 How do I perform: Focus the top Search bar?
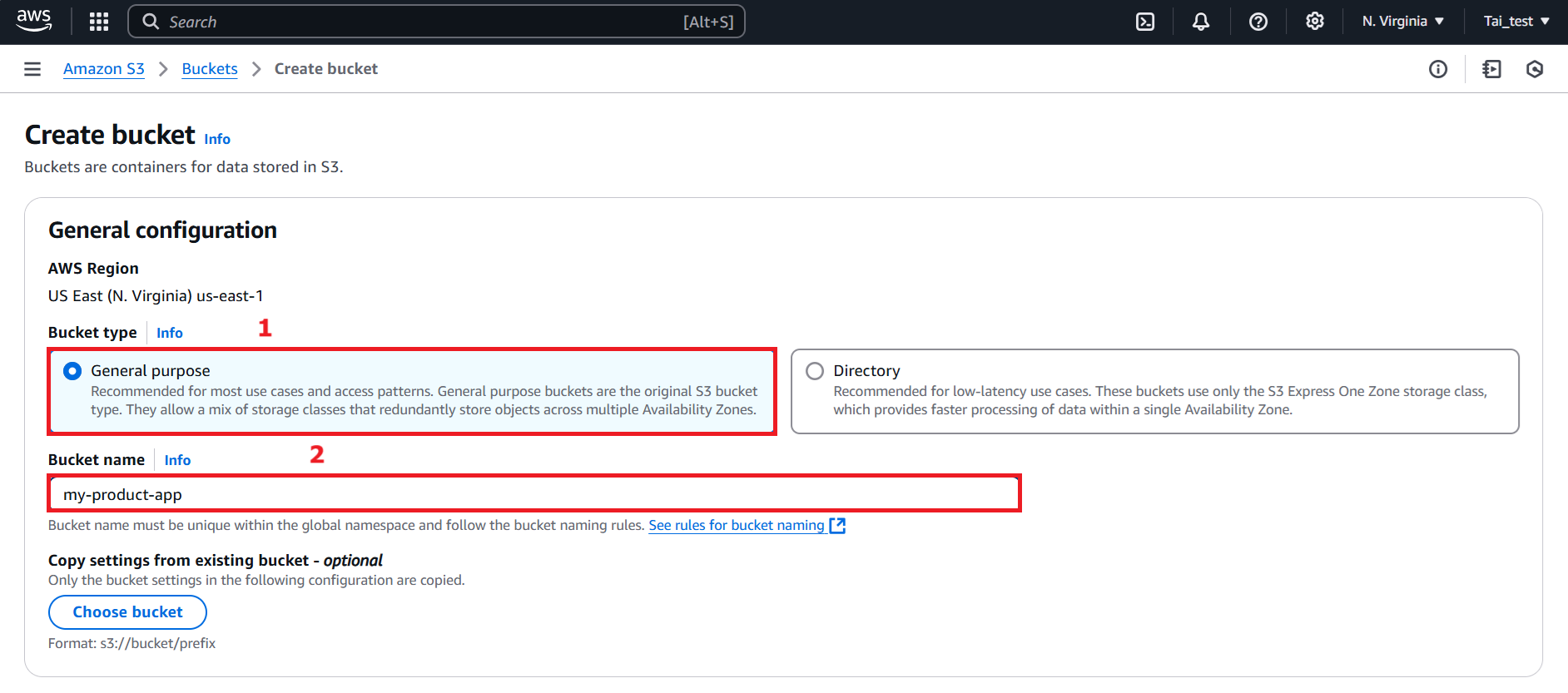click(436, 22)
